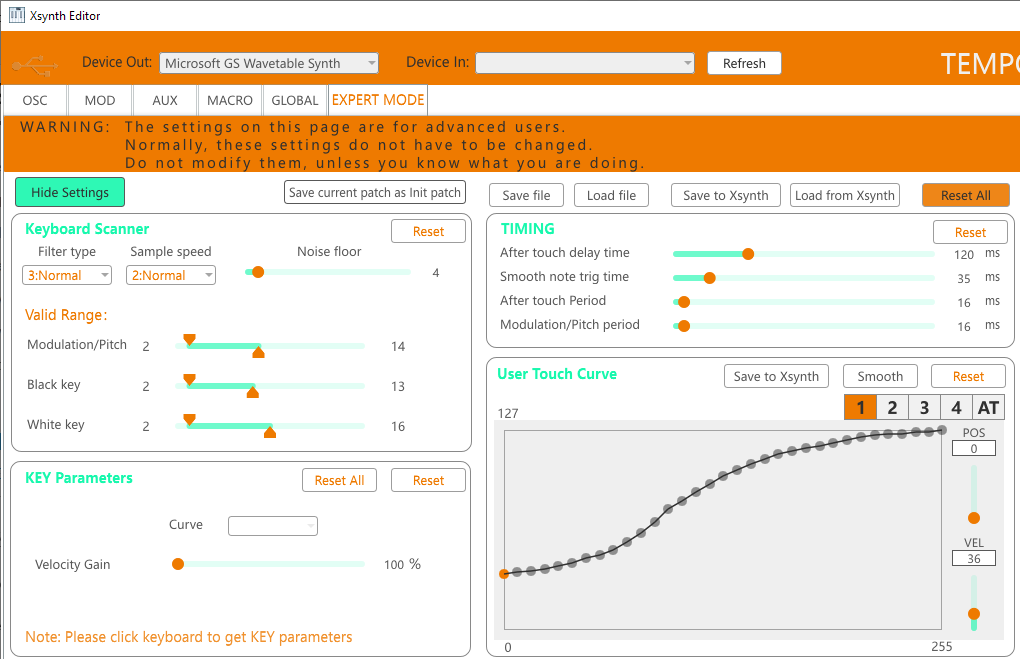This screenshot has height=659, width=1020.
Task: Click the After touch delay value 120
Action: coord(964,254)
